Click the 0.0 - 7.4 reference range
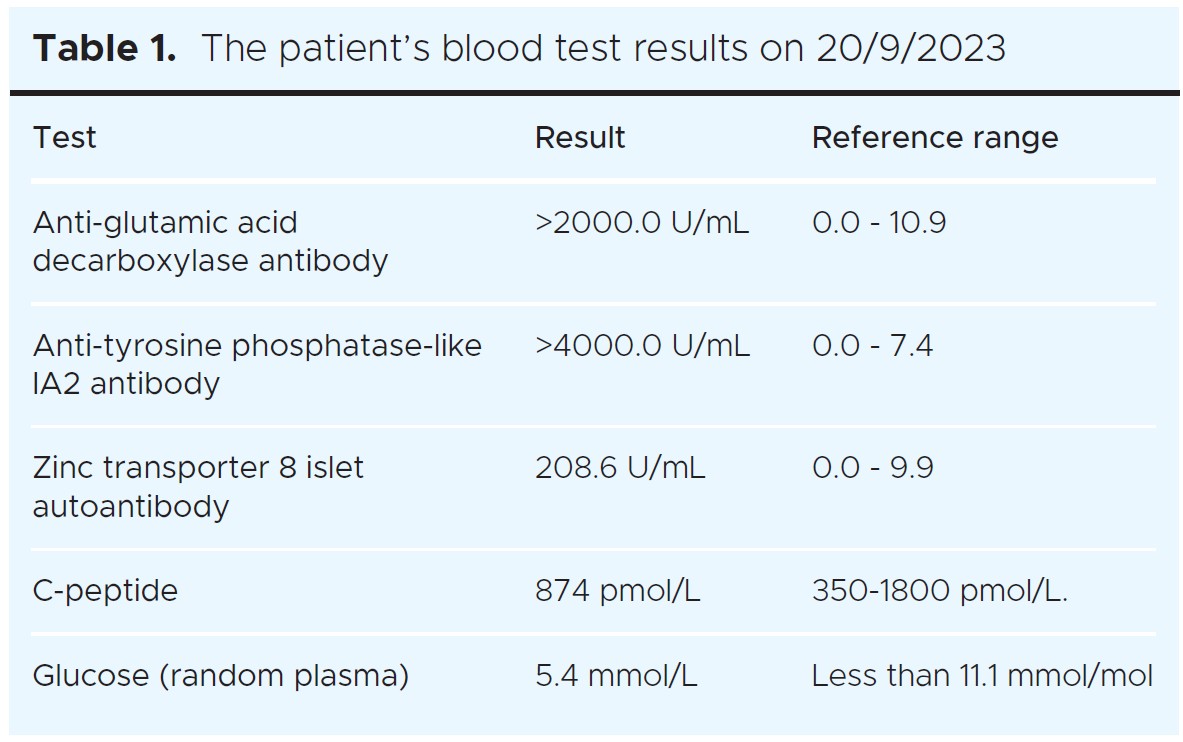Screen dimensions: 1183x742 point(872,345)
